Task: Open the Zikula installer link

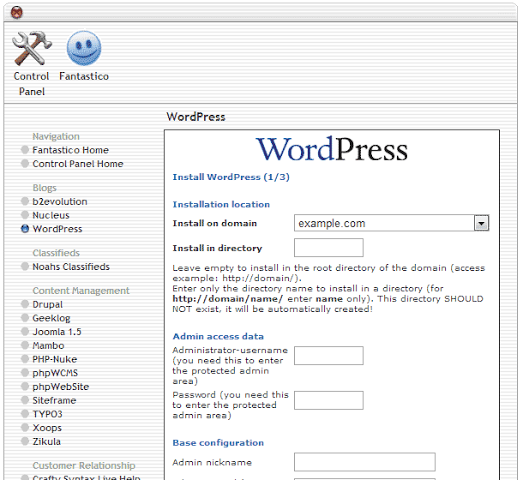Action: point(46,441)
